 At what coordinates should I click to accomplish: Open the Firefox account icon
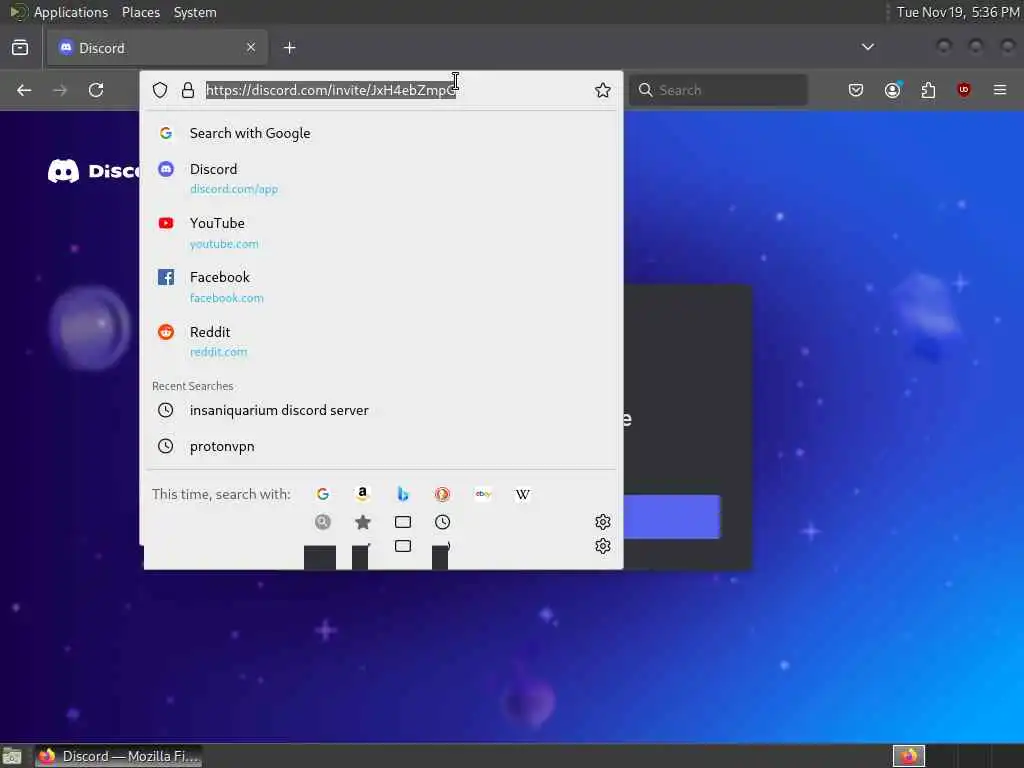(x=893, y=90)
